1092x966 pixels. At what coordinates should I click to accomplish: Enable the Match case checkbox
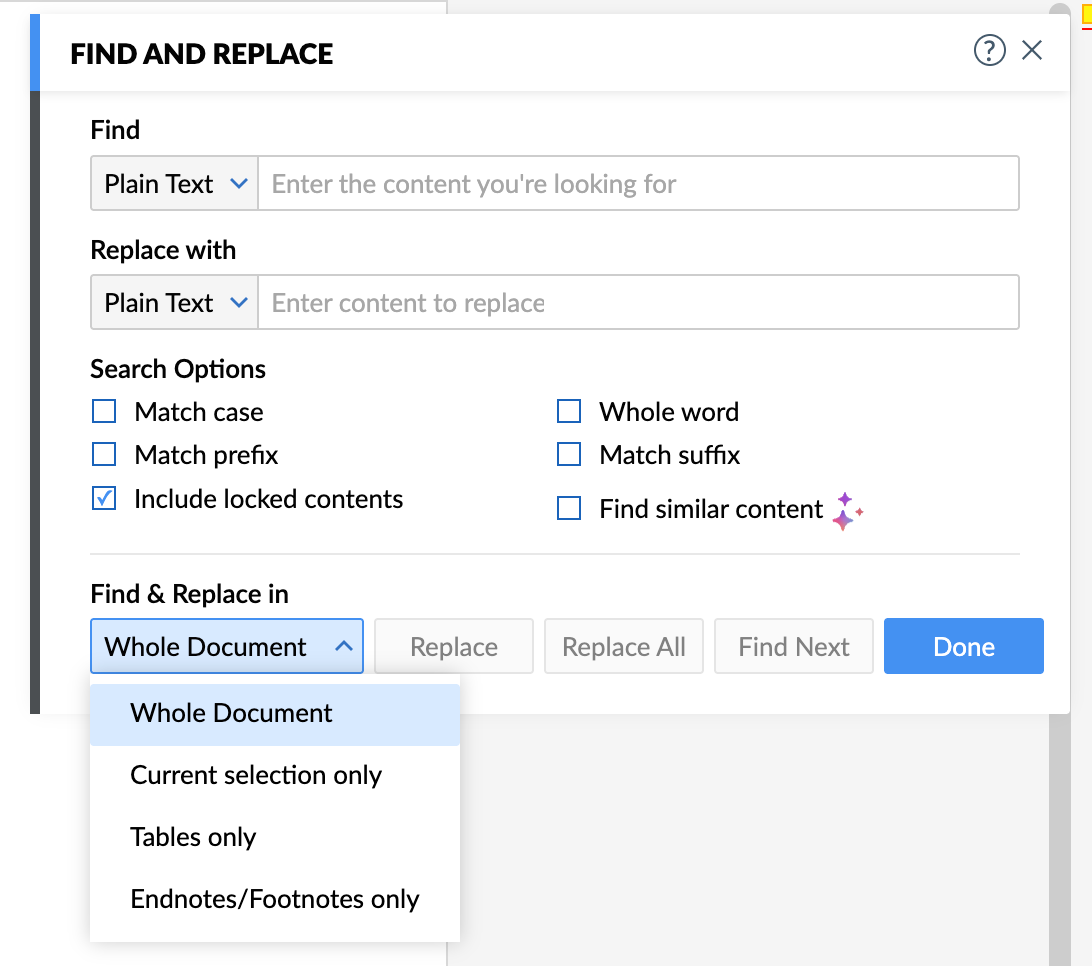click(x=104, y=411)
